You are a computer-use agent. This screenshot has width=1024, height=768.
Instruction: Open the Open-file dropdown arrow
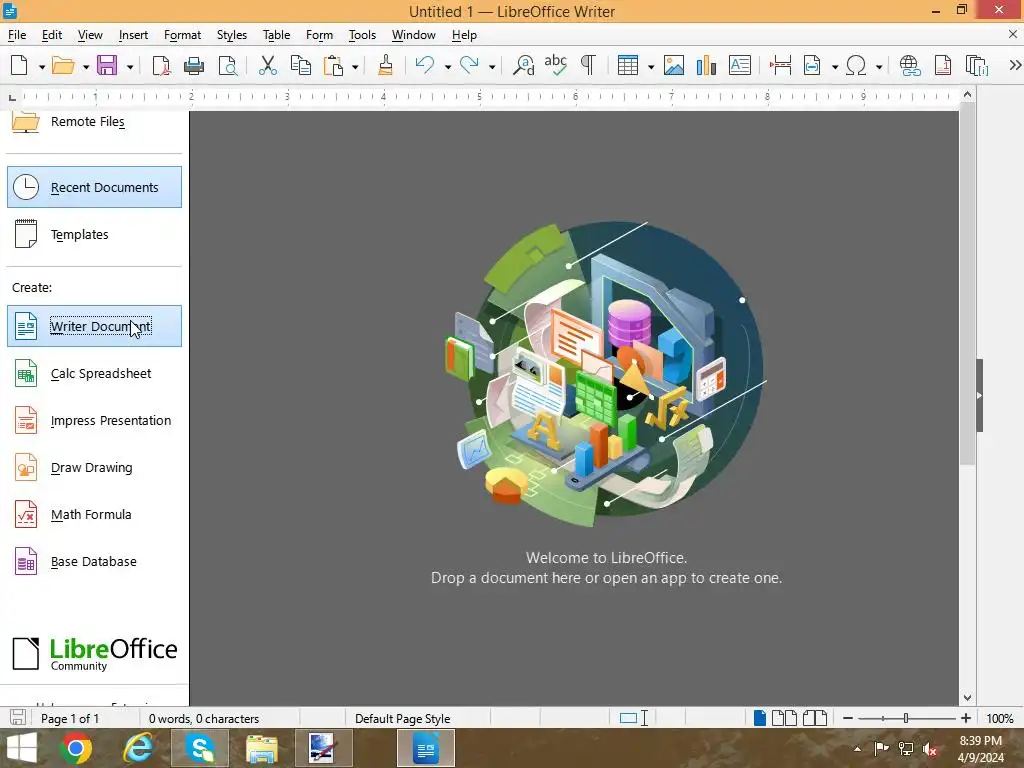click(x=86, y=67)
